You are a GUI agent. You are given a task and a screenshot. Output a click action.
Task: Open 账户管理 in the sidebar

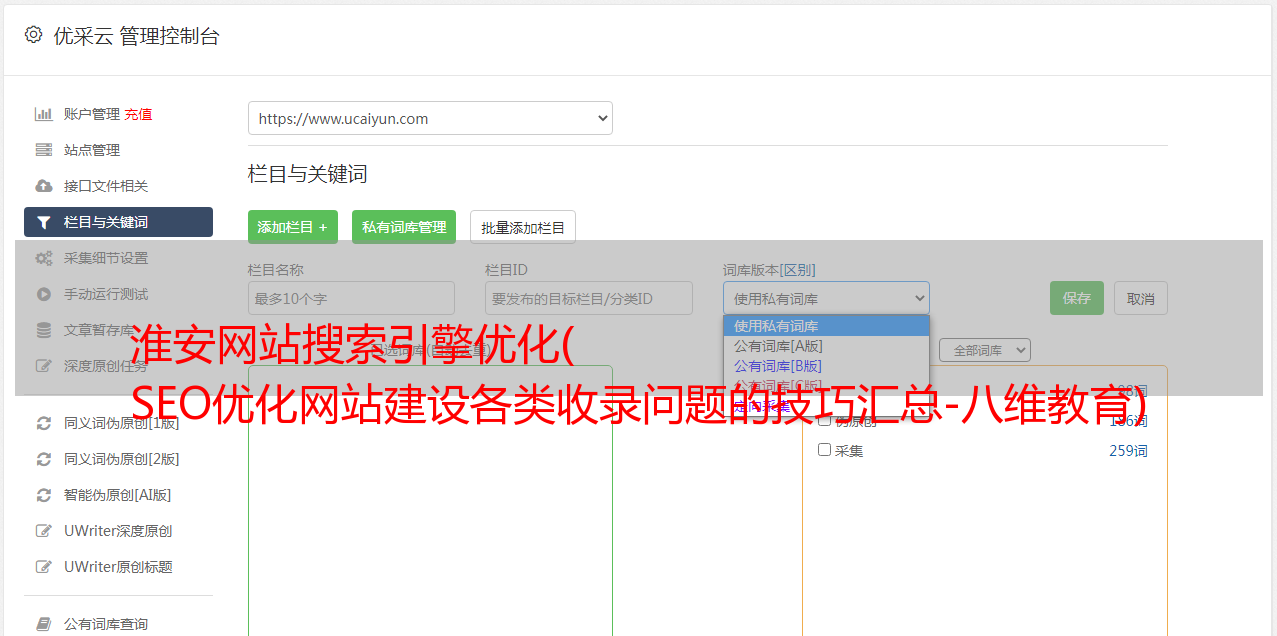click(91, 114)
